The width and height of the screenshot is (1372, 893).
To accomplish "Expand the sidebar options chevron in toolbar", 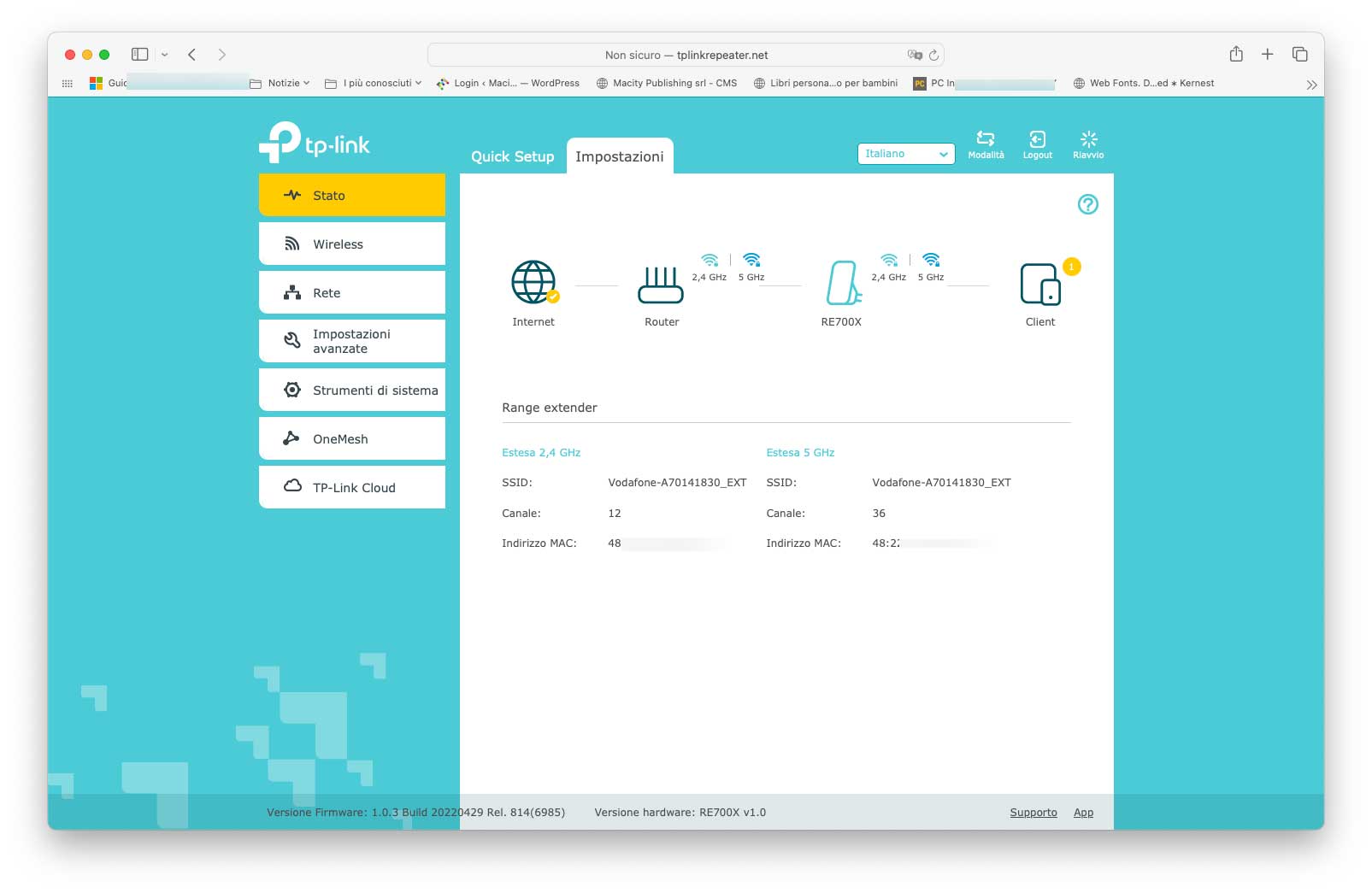I will 165,55.
